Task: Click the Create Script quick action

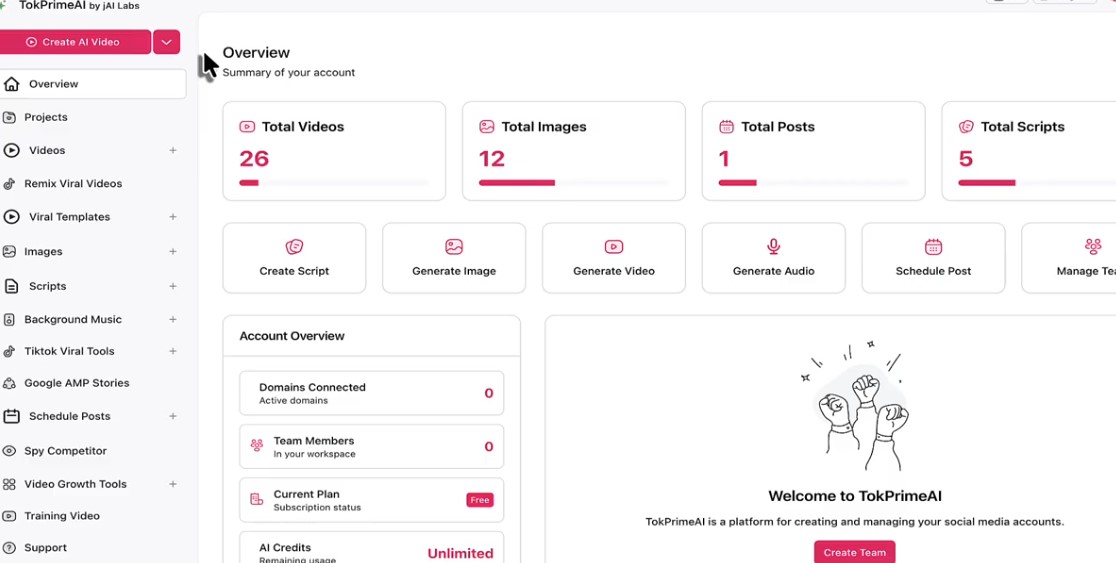Action: 294,258
